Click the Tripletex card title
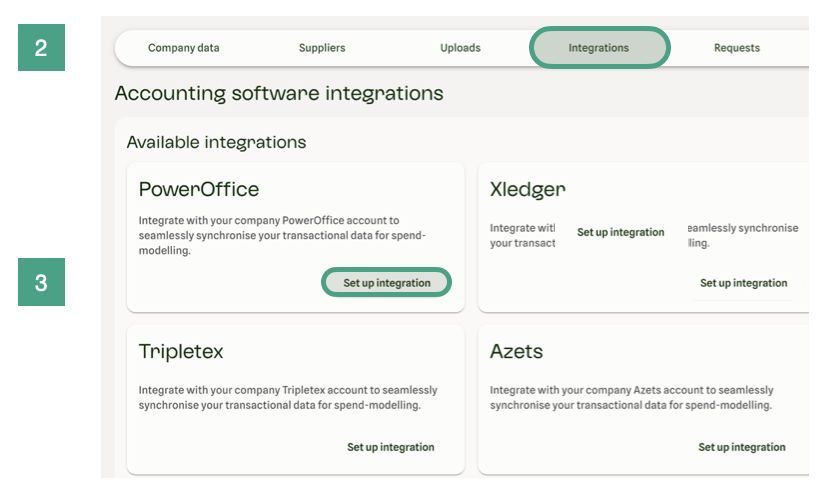 (x=181, y=351)
